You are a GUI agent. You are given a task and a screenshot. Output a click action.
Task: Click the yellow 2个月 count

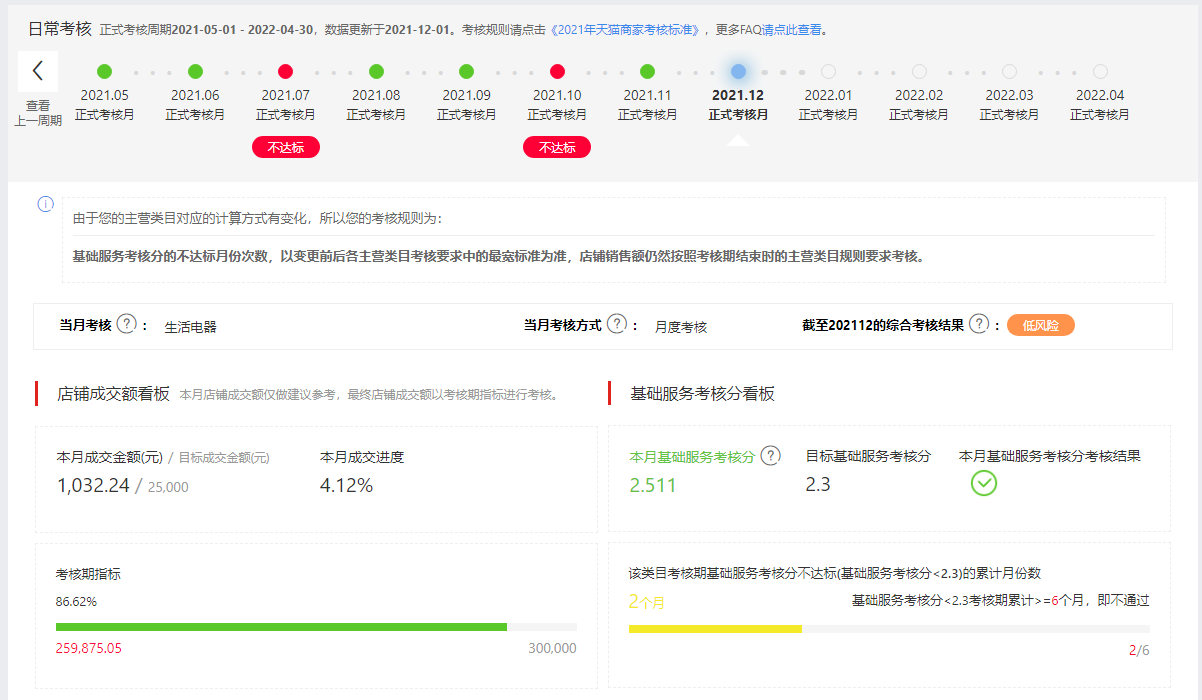click(x=647, y=601)
